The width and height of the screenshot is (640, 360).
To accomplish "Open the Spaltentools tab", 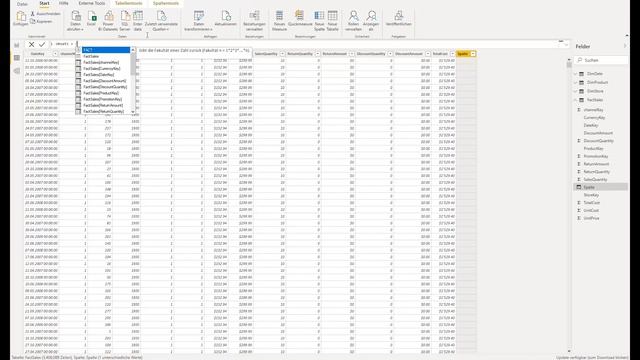I will [x=166, y=3].
